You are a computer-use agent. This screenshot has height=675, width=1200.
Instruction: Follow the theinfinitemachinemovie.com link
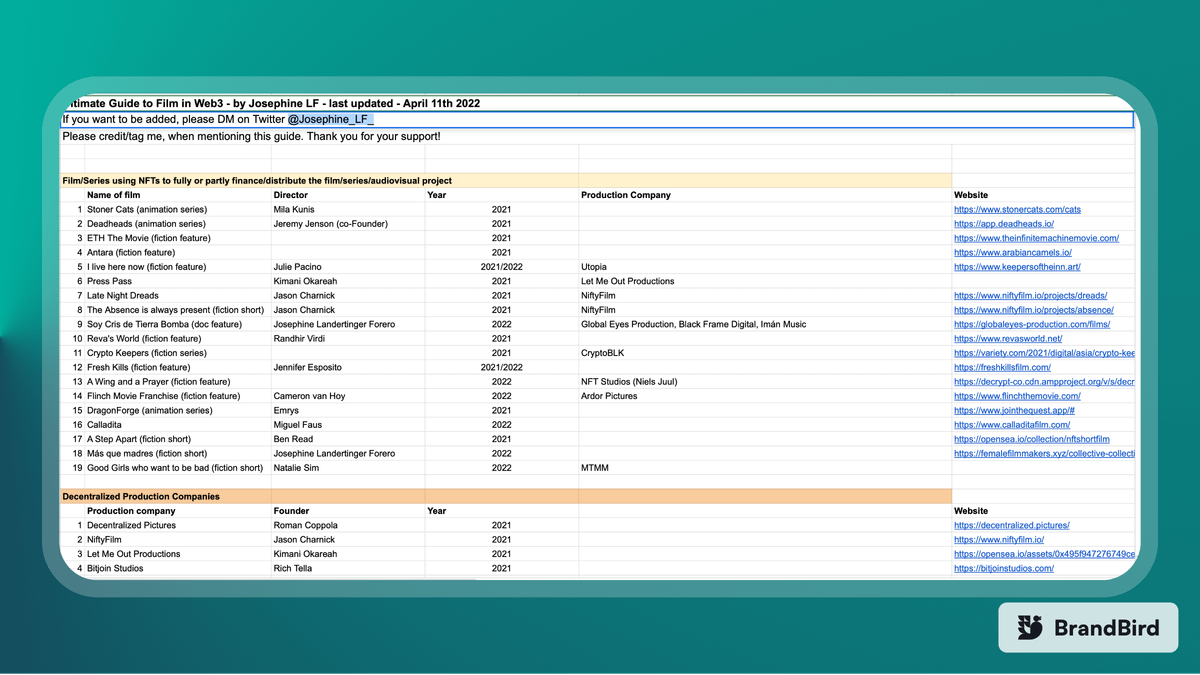coord(1036,238)
